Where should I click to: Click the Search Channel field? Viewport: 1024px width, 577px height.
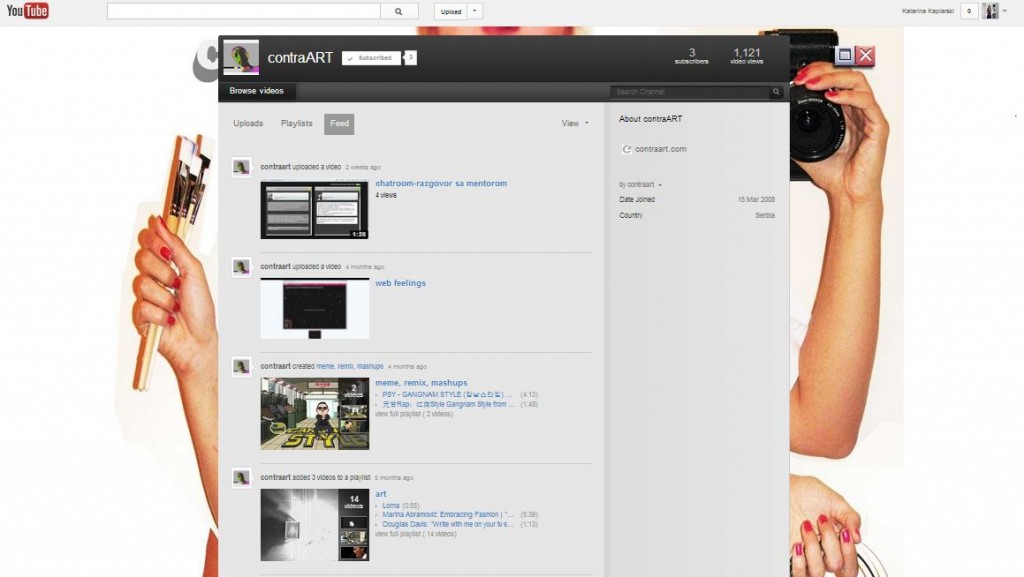tap(690, 92)
